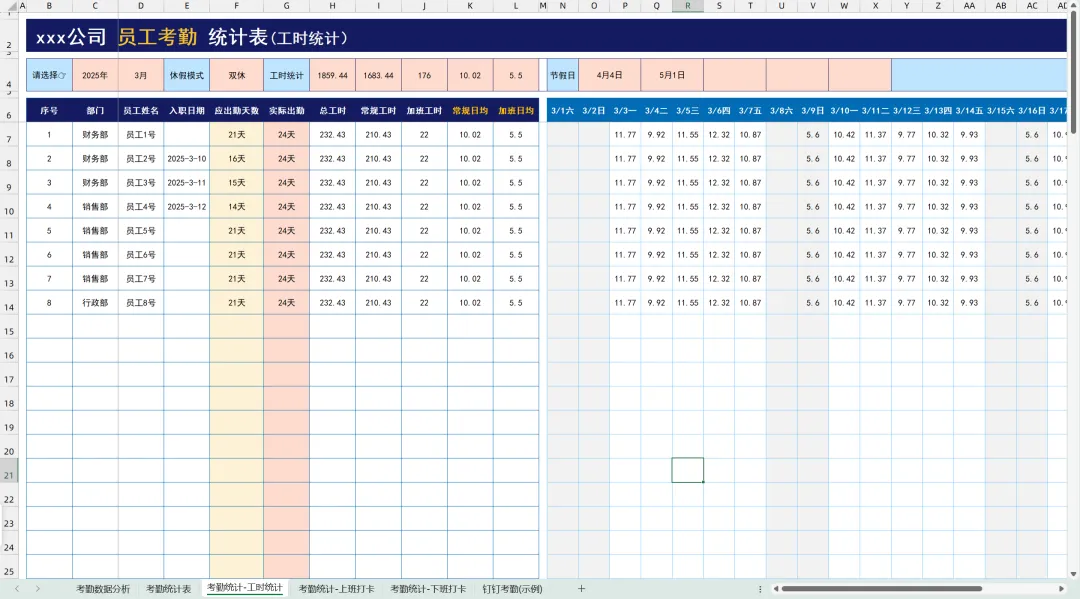Click the 请选择 label cell
The height and width of the screenshot is (599, 1080).
click(49, 75)
